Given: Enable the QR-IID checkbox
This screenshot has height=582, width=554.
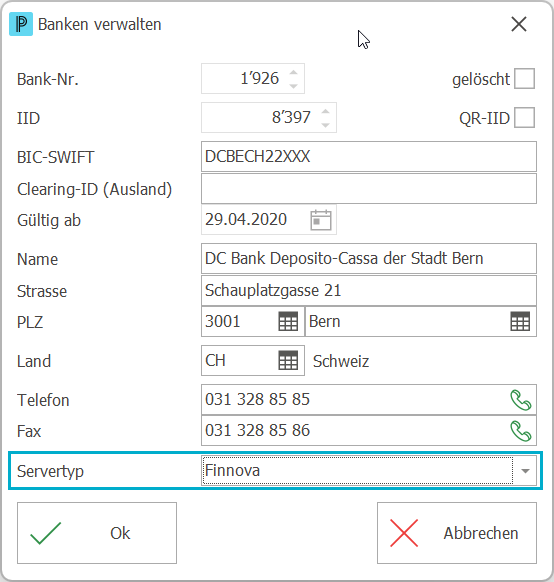Looking at the screenshot, I should (x=524, y=118).
